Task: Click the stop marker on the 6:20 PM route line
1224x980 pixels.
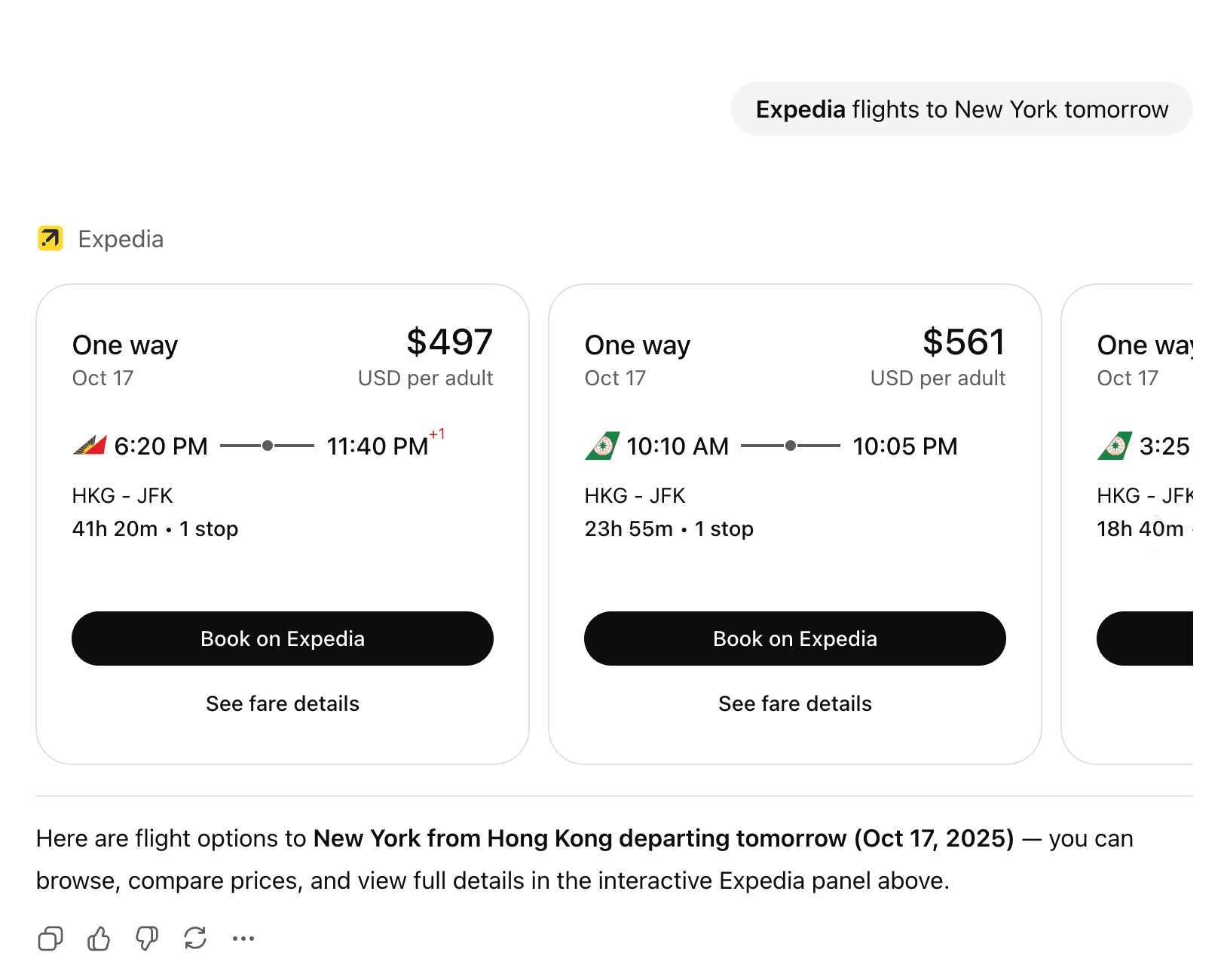Action: tap(268, 446)
